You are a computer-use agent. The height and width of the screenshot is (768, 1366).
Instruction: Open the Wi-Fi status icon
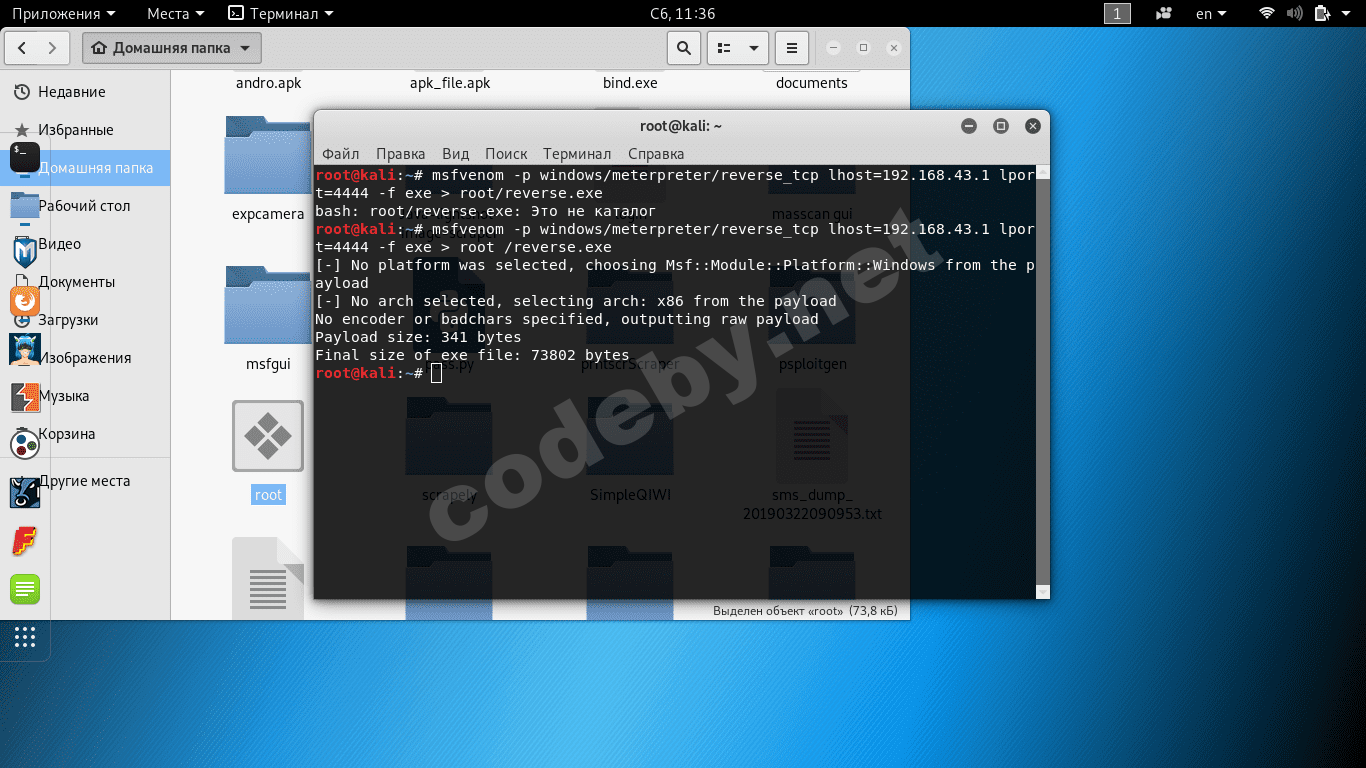[x=1267, y=14]
